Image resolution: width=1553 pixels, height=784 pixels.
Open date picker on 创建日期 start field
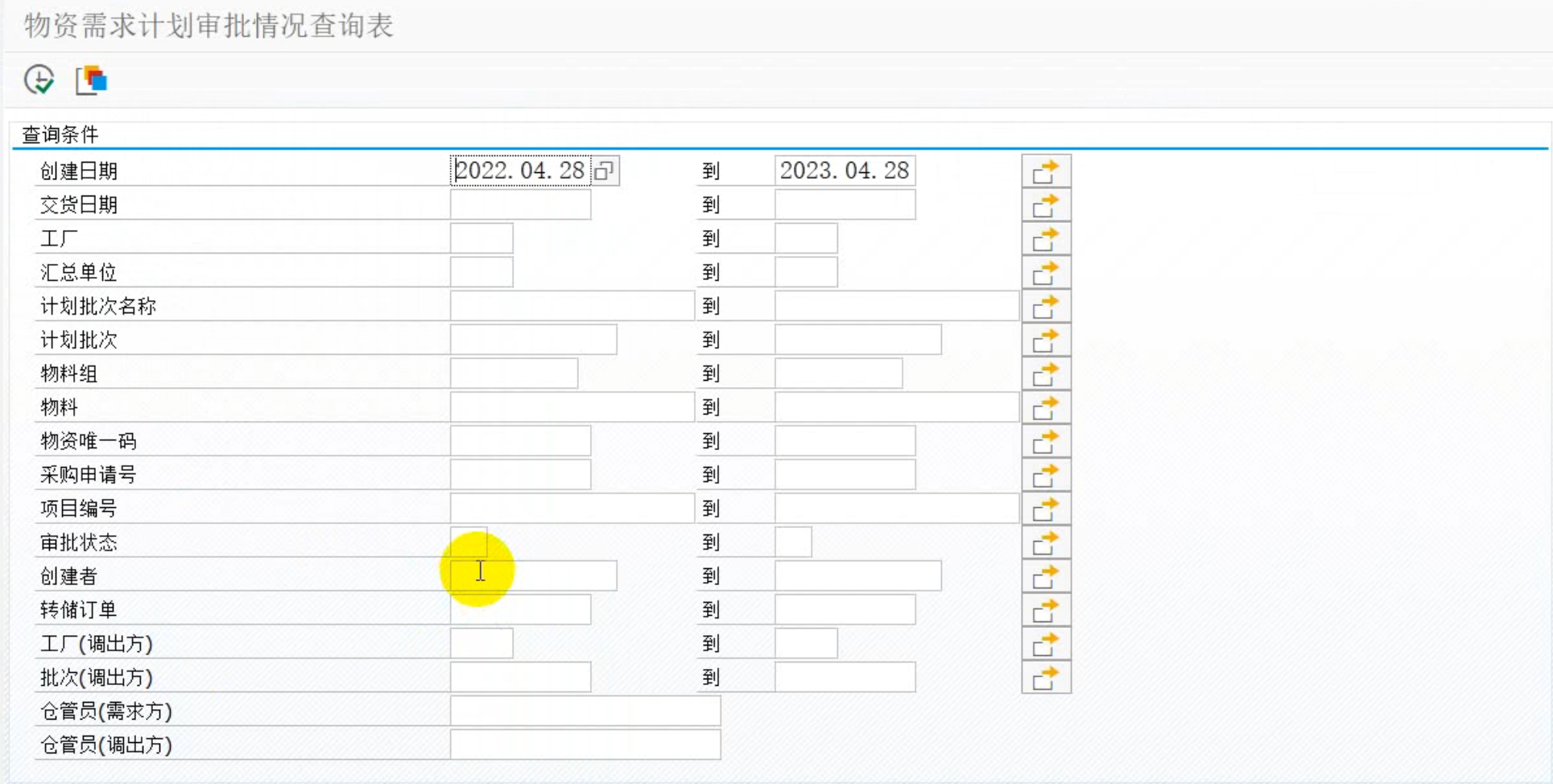[x=605, y=171]
